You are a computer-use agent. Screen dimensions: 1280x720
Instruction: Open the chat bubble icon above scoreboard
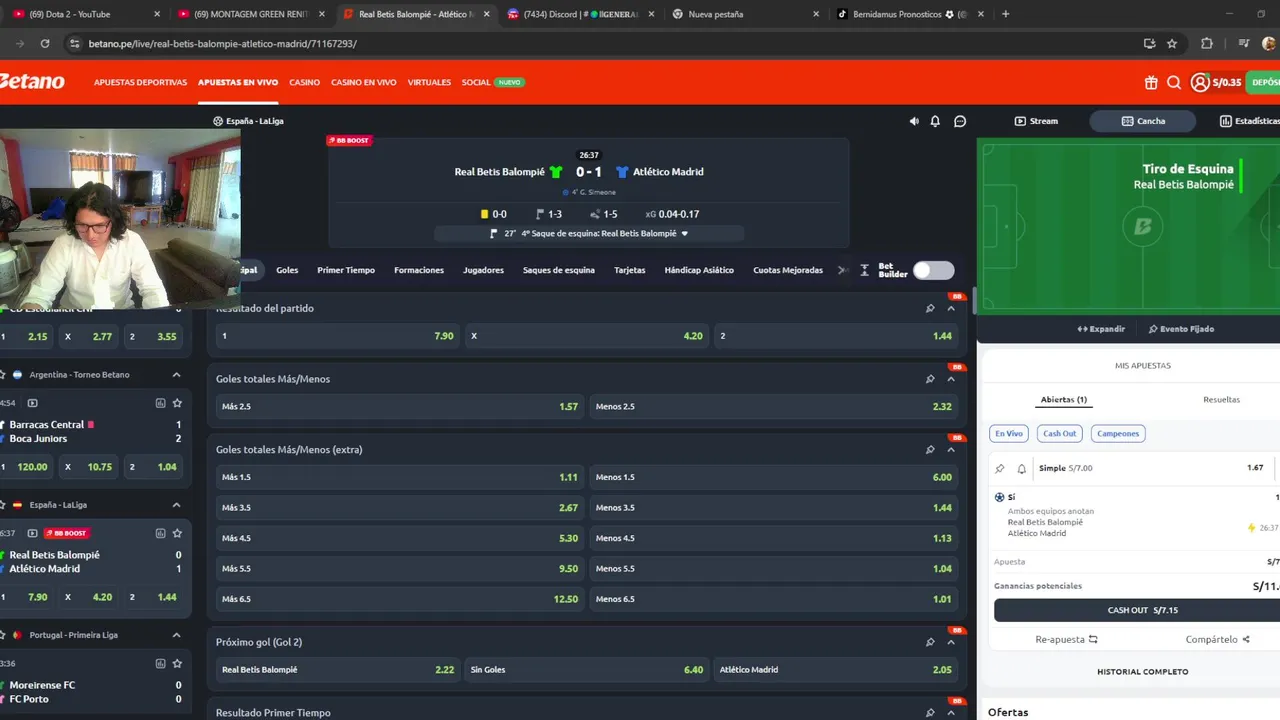click(x=960, y=121)
